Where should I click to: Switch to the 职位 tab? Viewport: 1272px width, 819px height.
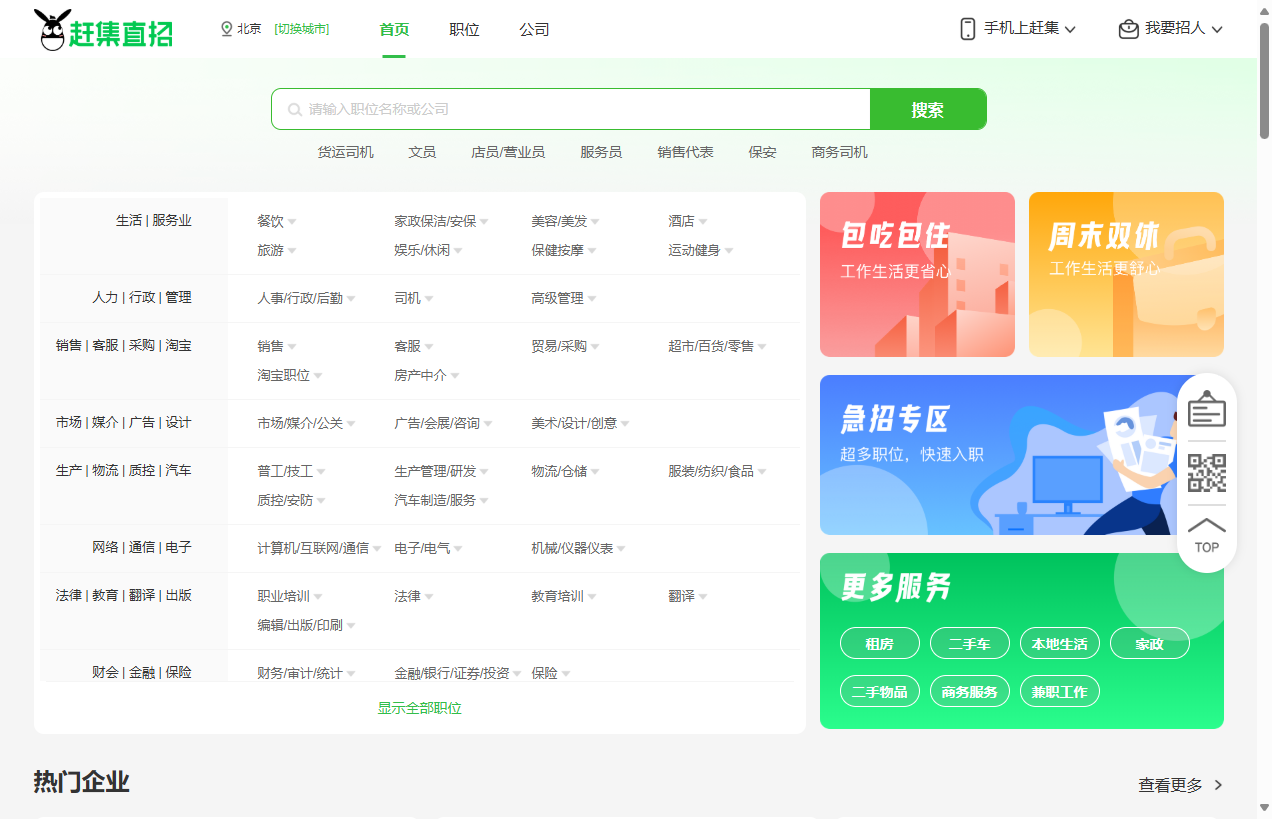point(464,29)
